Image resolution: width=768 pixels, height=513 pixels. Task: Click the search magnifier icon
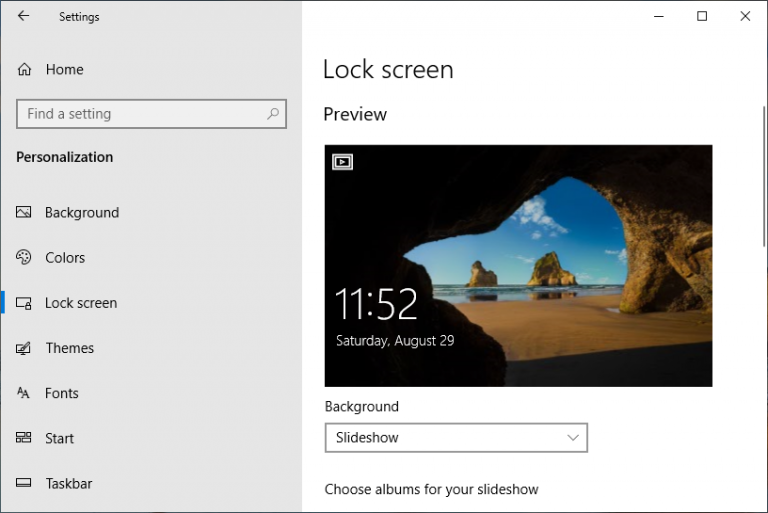pyautogui.click(x=273, y=114)
